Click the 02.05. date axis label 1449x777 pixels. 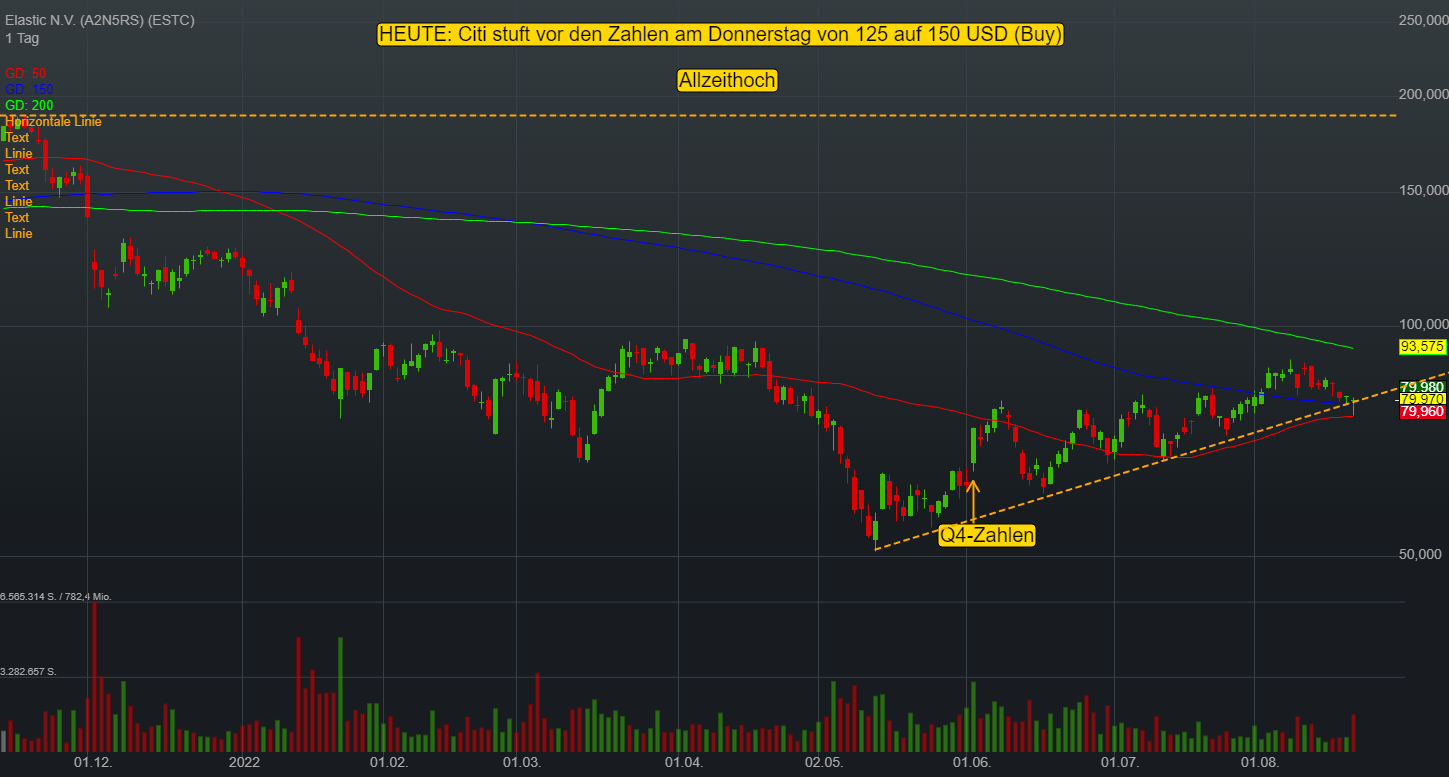pyautogui.click(x=825, y=763)
